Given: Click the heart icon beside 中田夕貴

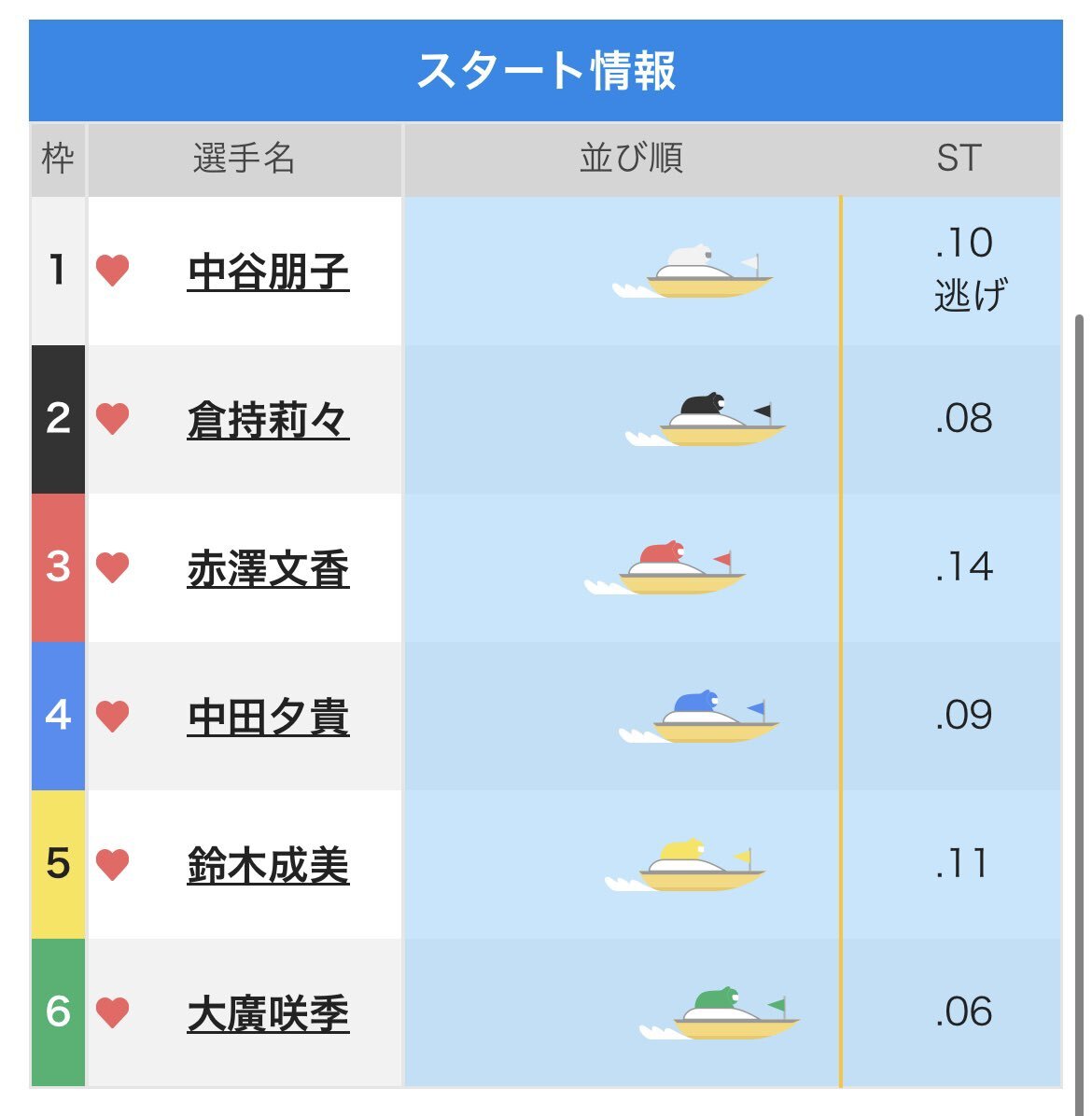Looking at the screenshot, I should [113, 716].
